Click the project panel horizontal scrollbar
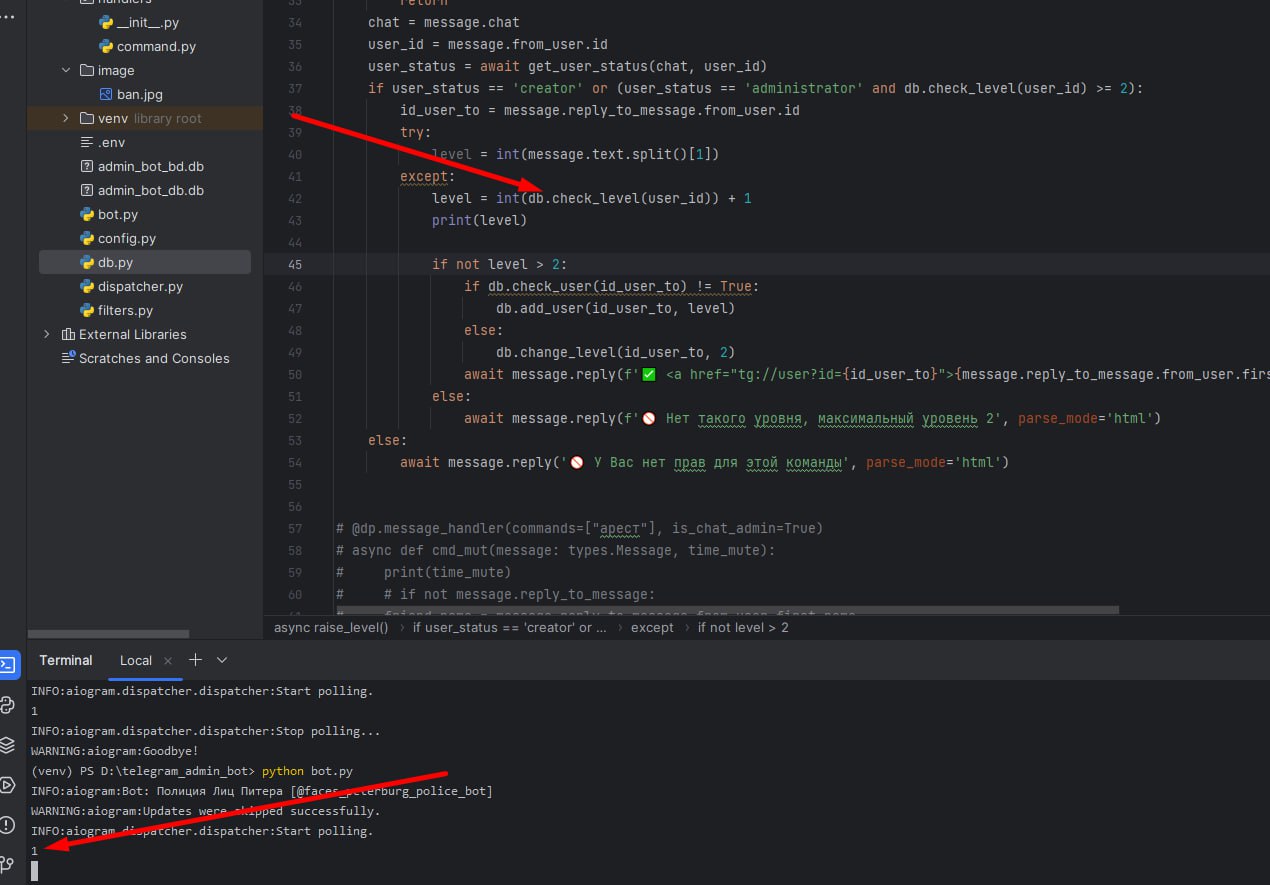The image size is (1270, 885). (108, 634)
